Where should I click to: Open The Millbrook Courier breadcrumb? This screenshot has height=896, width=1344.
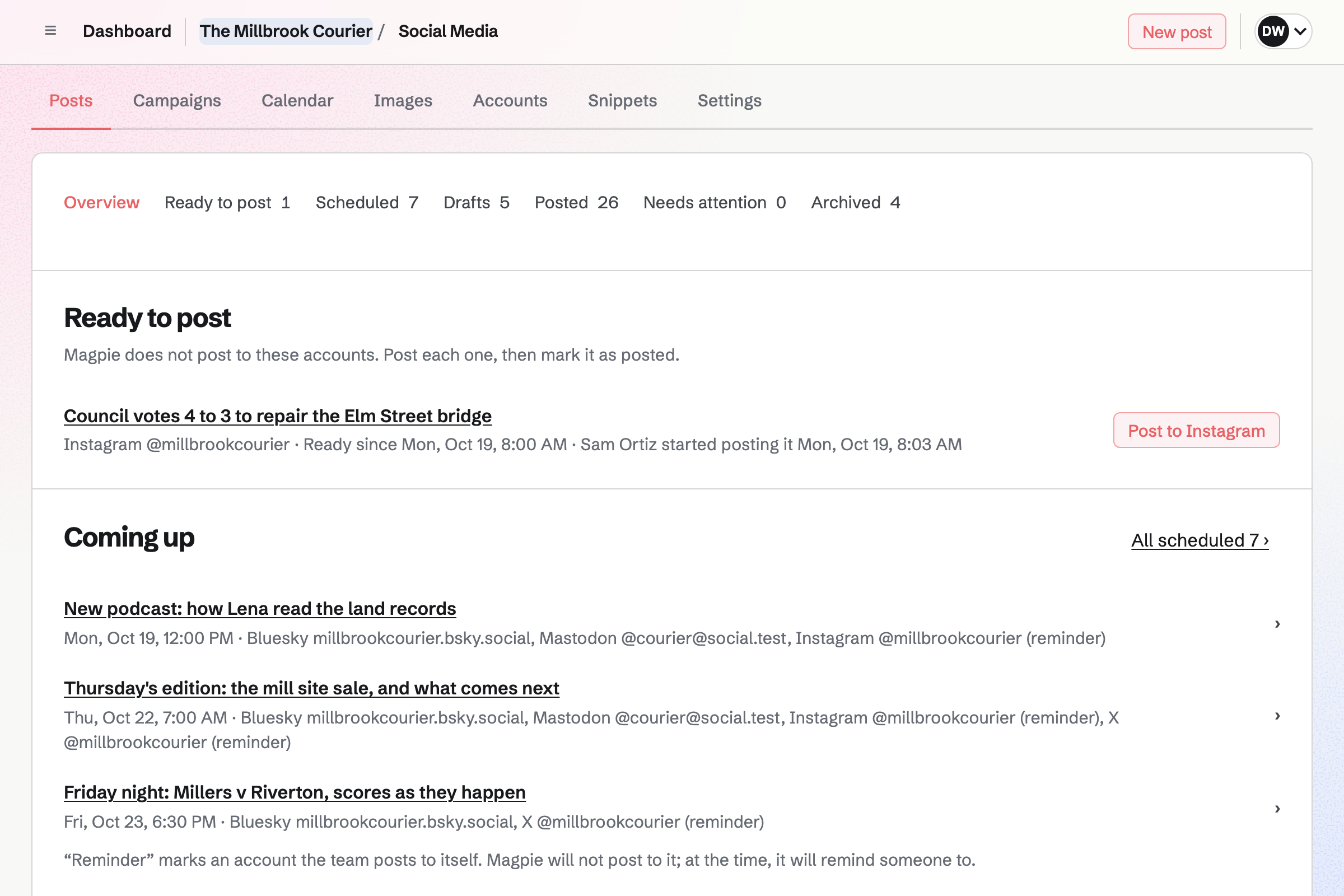click(286, 31)
